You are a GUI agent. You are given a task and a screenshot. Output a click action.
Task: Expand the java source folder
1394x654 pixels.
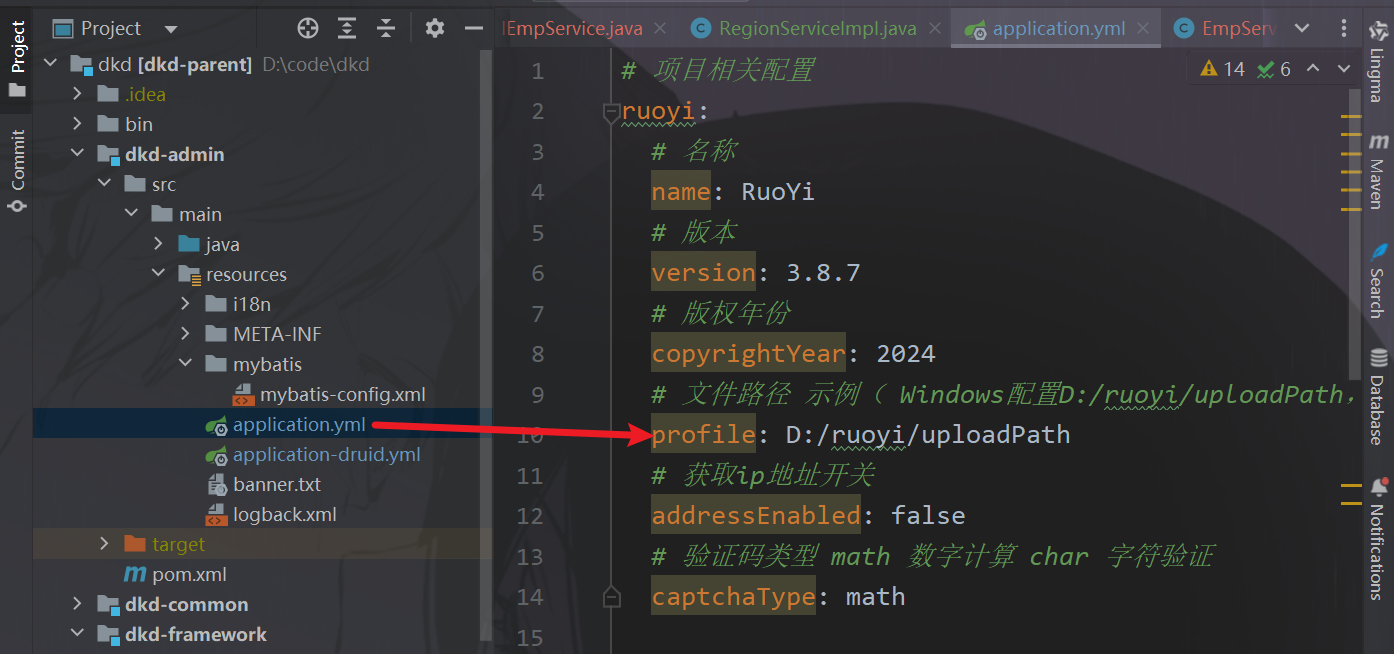[x=159, y=245]
